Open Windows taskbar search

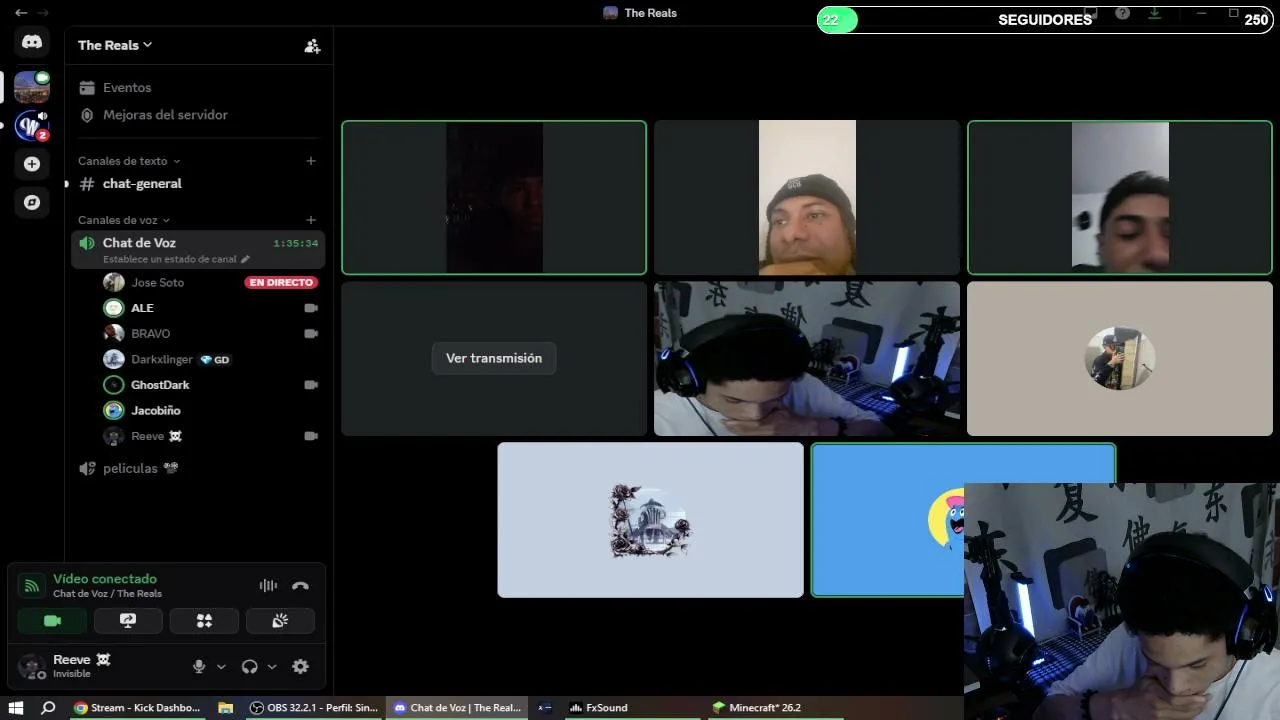point(48,708)
